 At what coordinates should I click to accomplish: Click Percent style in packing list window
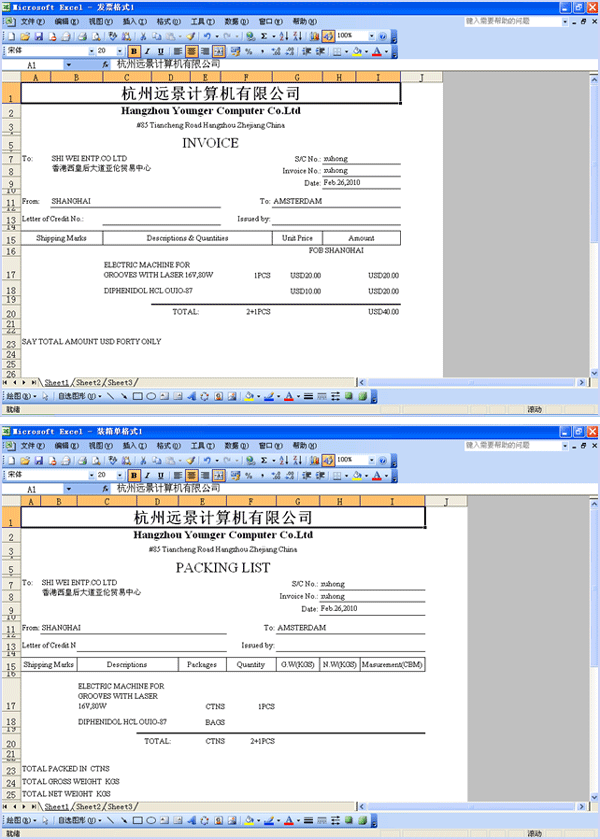(249, 475)
